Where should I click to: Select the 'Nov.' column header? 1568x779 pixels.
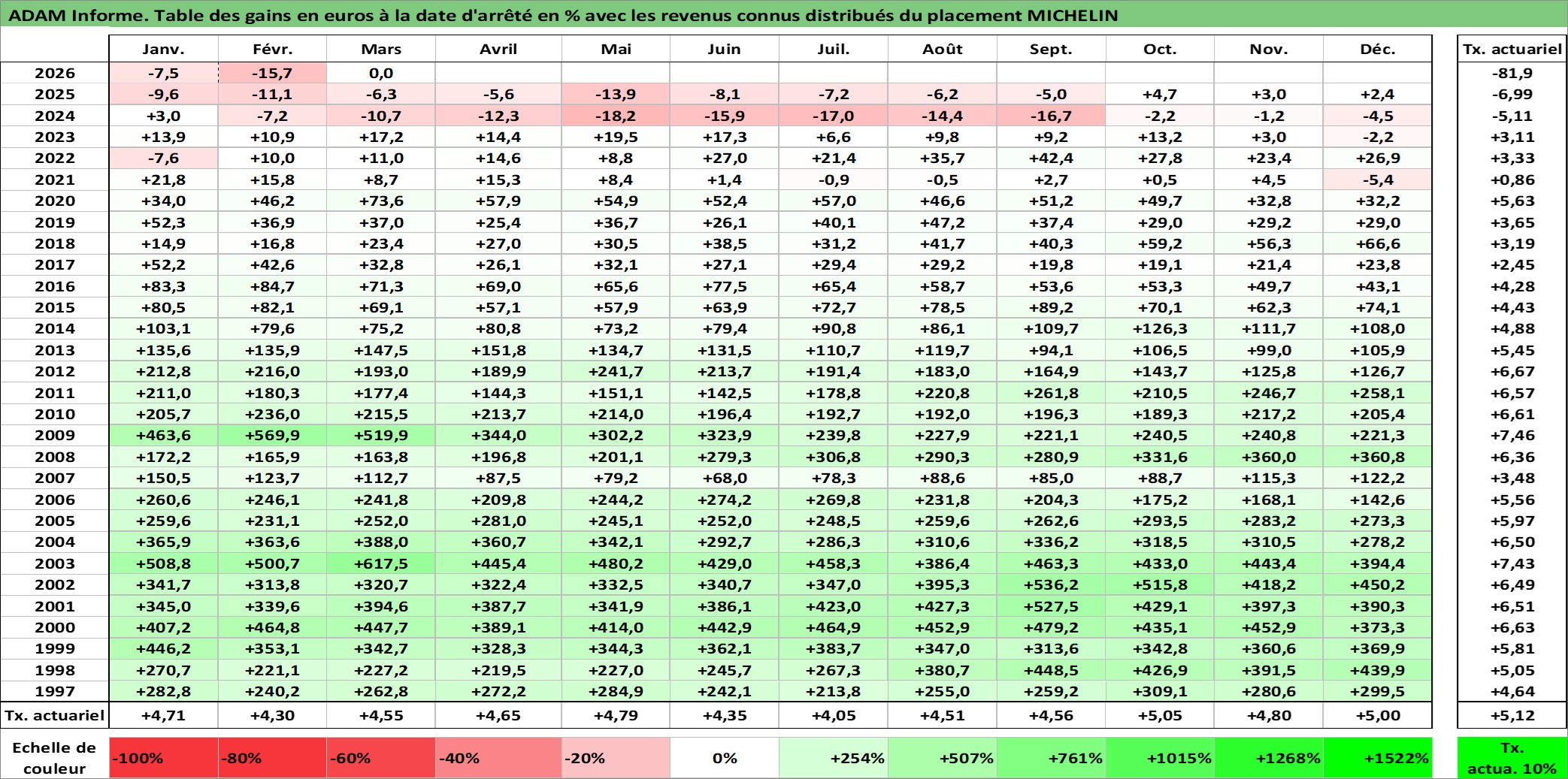pos(1269,49)
